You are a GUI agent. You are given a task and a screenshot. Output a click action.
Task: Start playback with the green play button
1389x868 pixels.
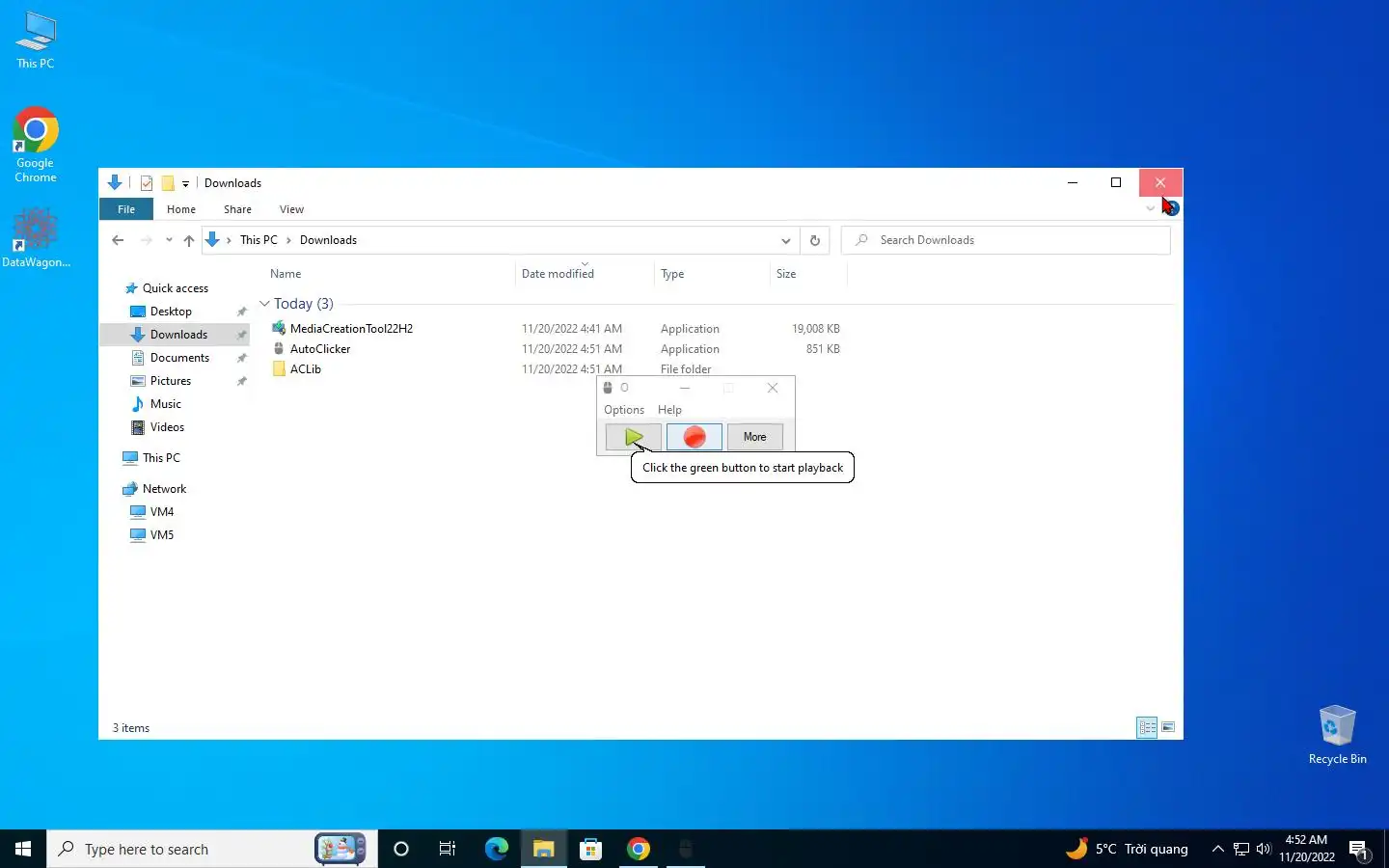coord(634,437)
